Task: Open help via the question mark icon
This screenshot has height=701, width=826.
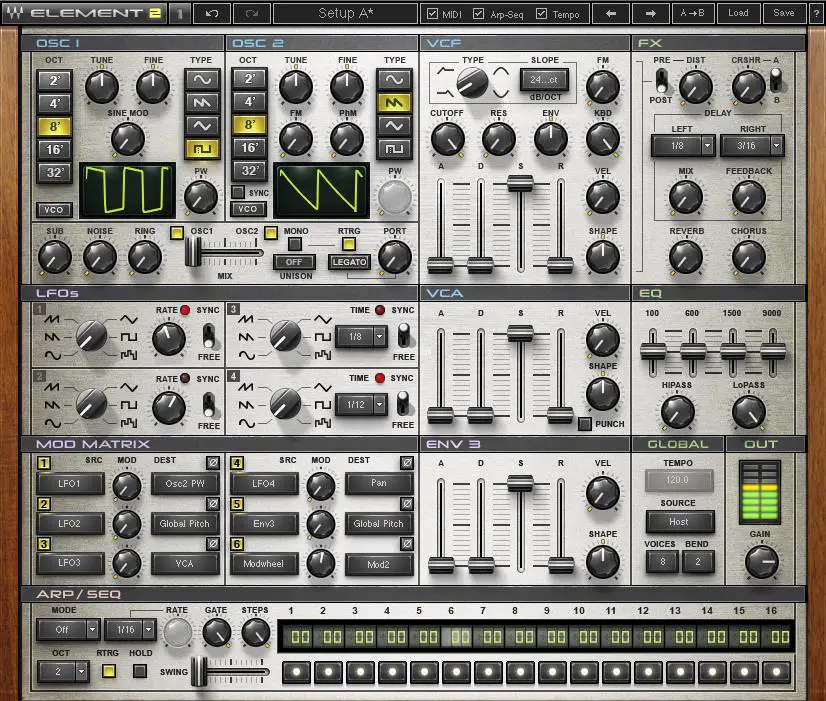Action: tap(816, 13)
